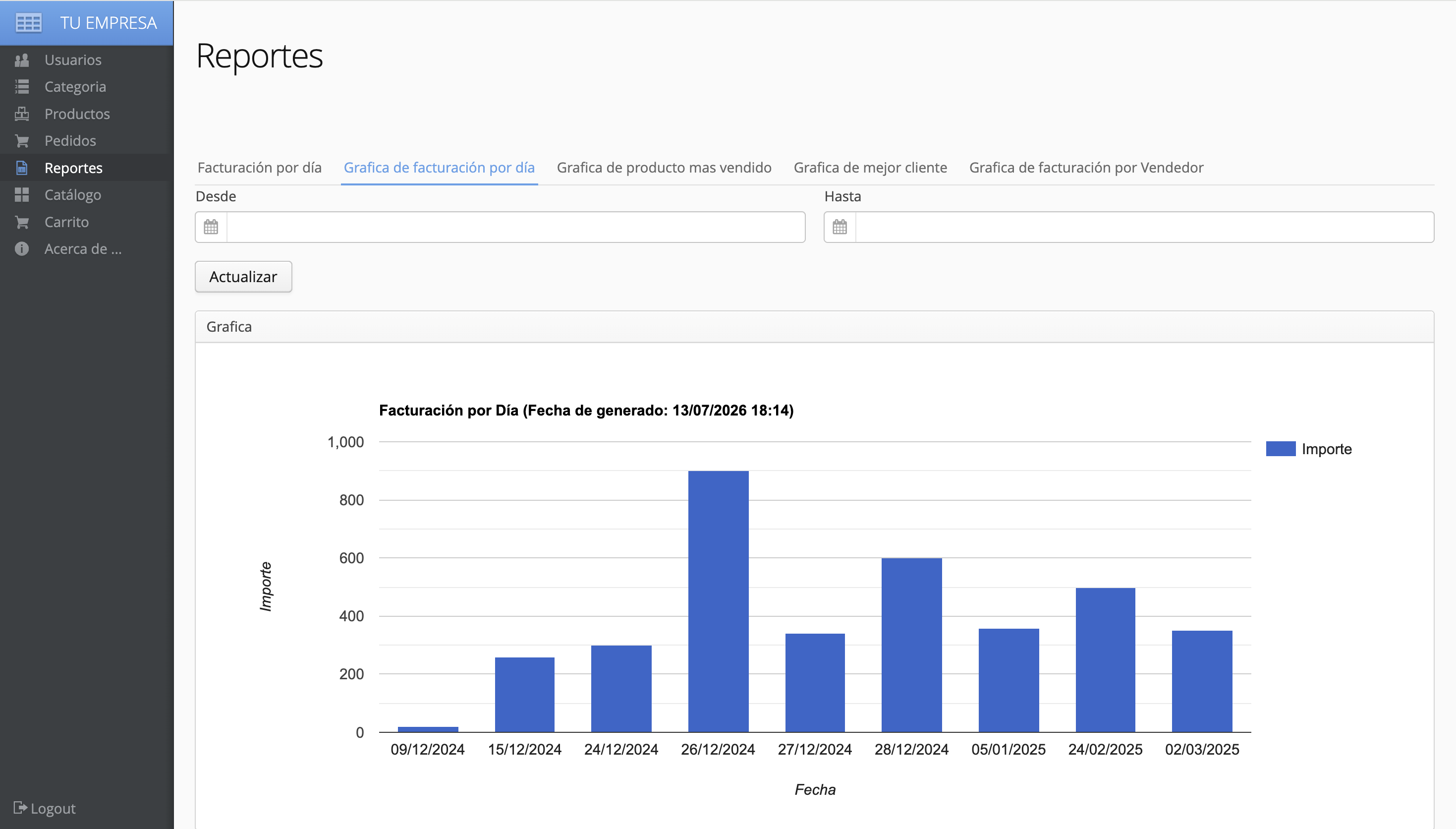The width and height of the screenshot is (1456, 829).
Task: Focus the Hasta date input field
Action: [x=1144, y=227]
